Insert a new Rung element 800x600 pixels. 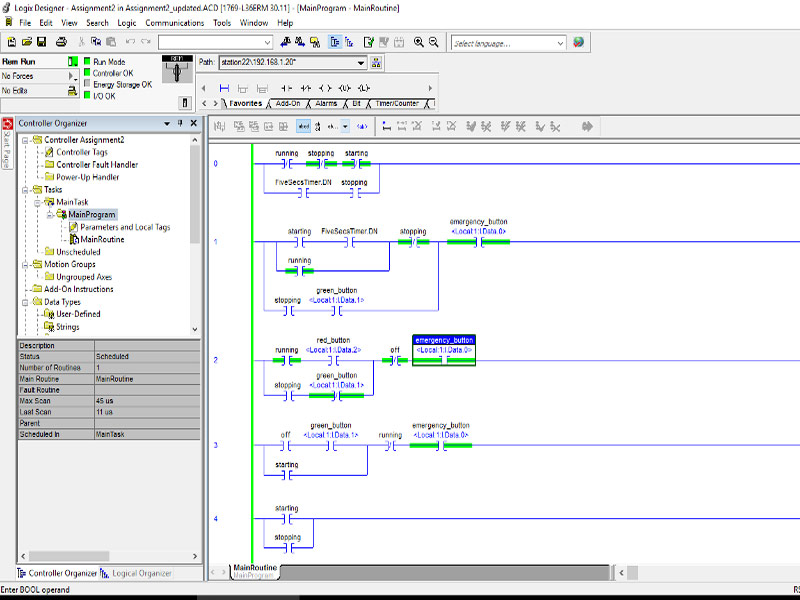[224, 88]
